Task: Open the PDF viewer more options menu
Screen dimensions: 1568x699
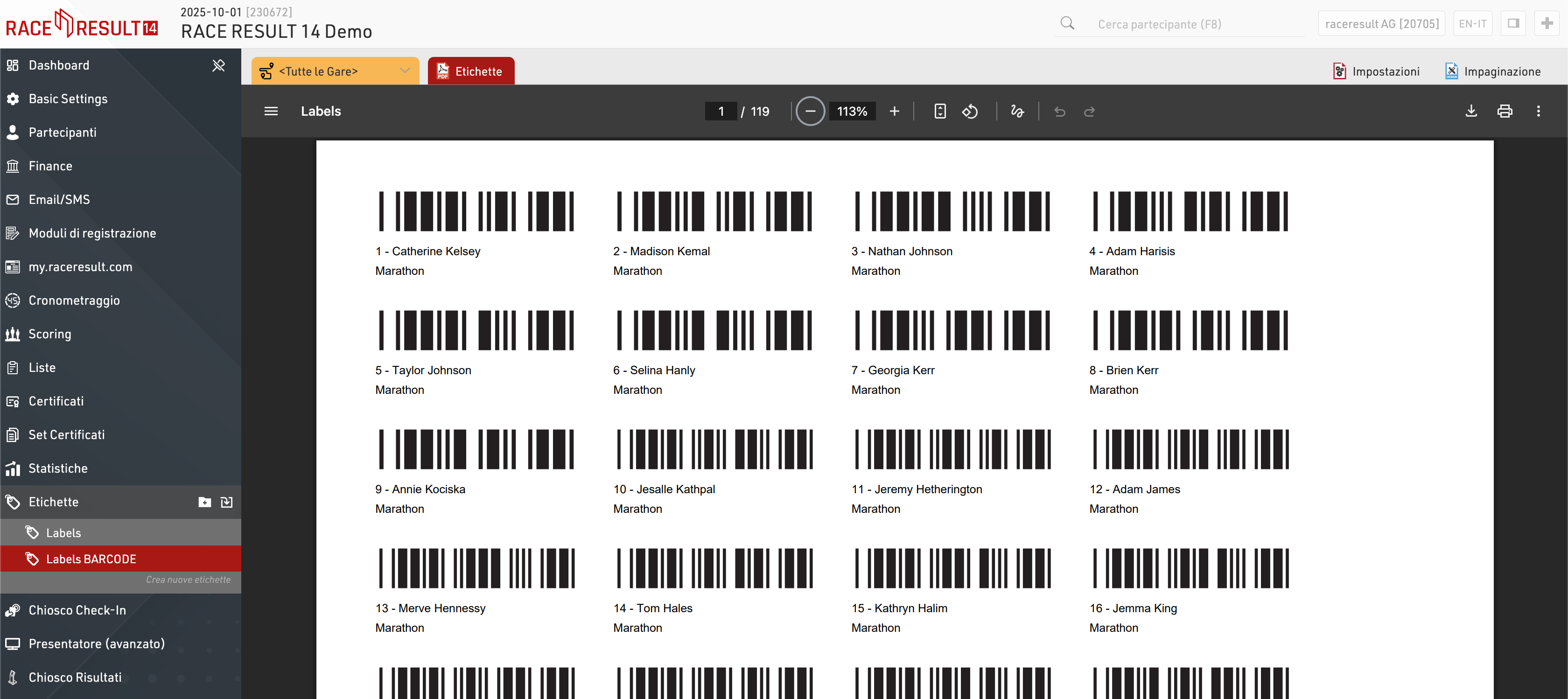Action: (1538, 112)
